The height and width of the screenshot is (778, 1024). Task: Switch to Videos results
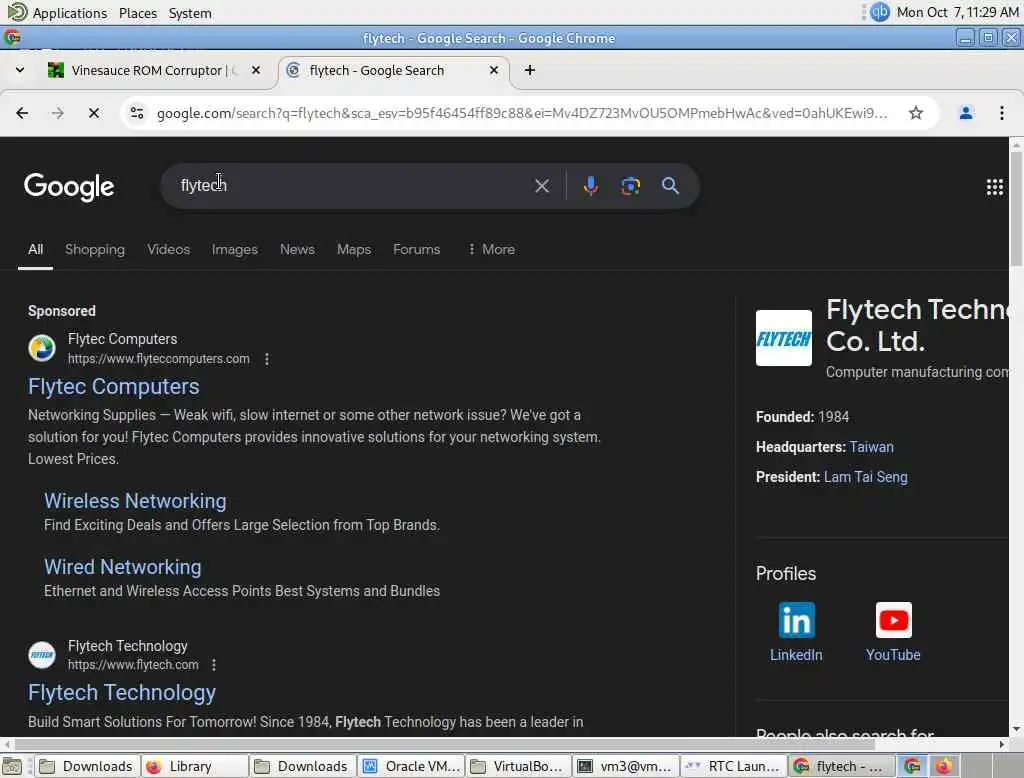168,250
